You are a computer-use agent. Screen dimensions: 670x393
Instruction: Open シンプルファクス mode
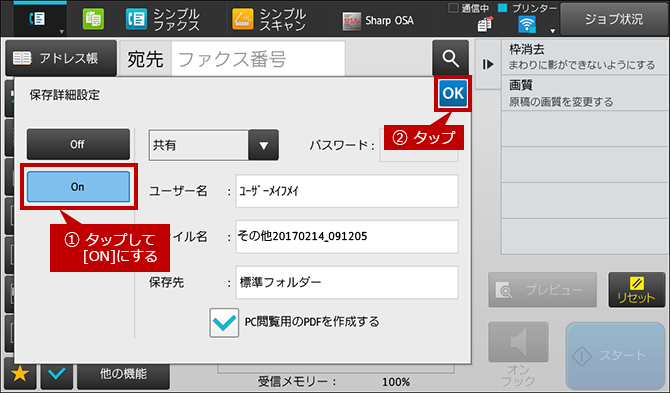click(x=163, y=20)
